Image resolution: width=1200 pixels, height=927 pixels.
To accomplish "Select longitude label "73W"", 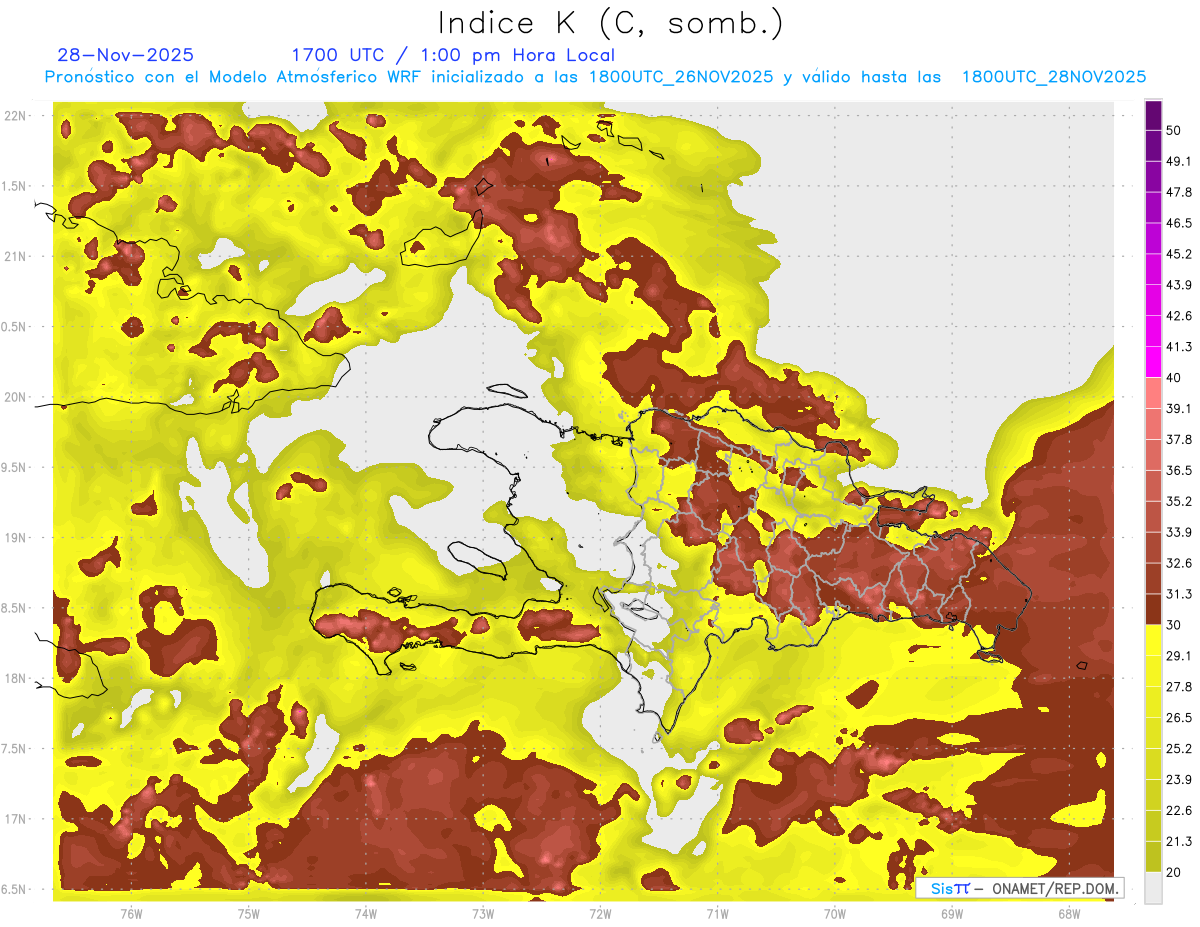I will coord(483,913).
